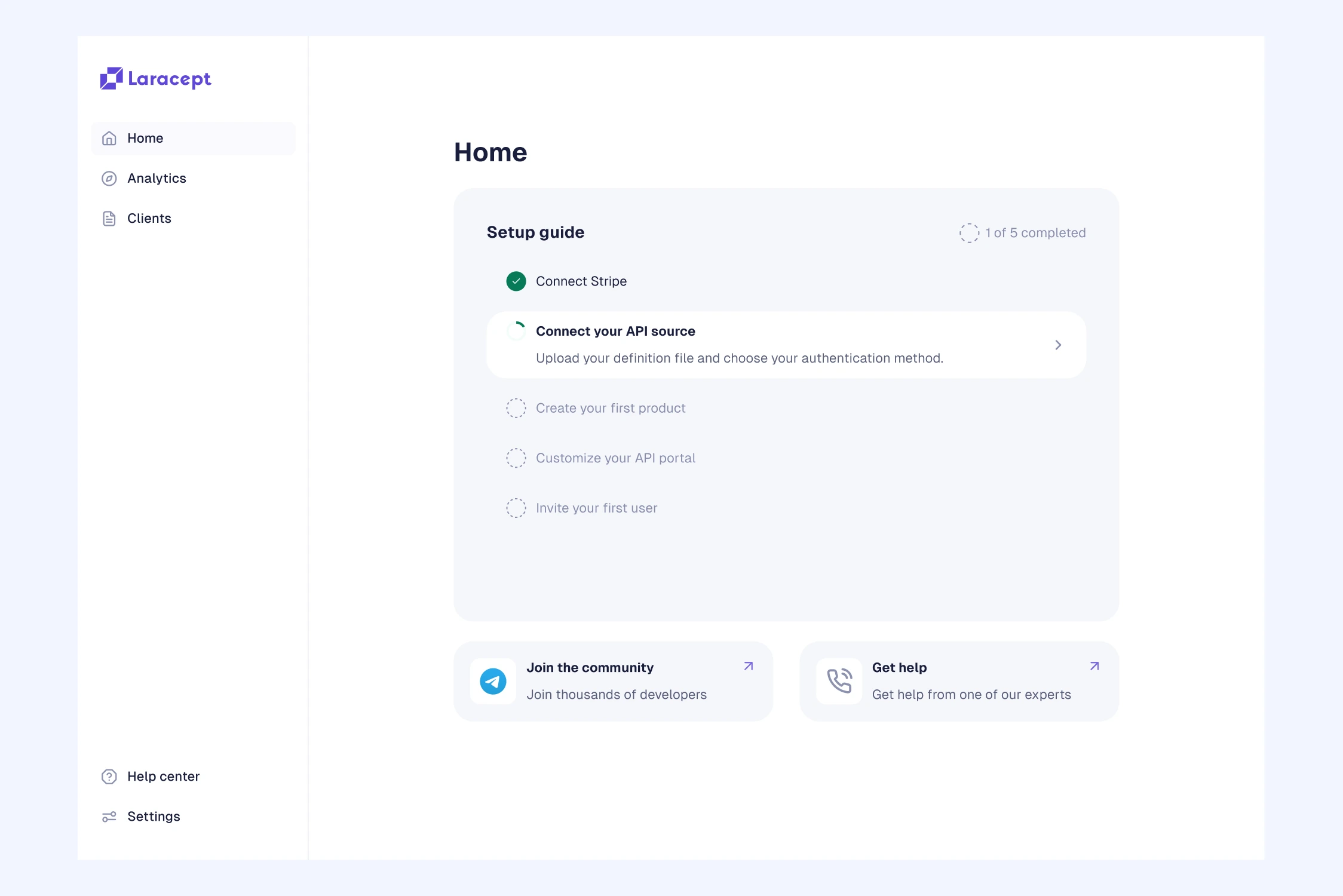Click the green Connect Stripe checkmark
Screen dimensions: 1343x896
coord(516,281)
